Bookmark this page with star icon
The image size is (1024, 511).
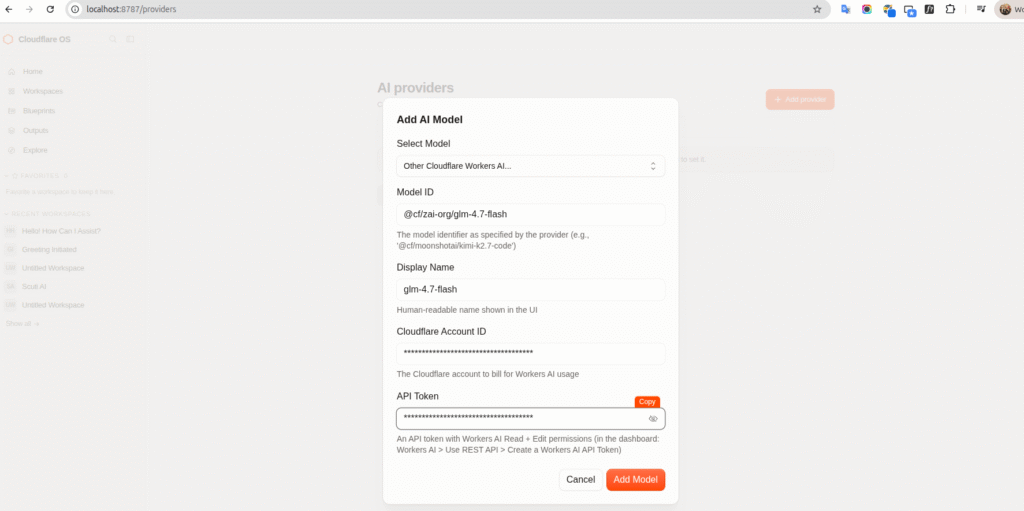click(816, 9)
